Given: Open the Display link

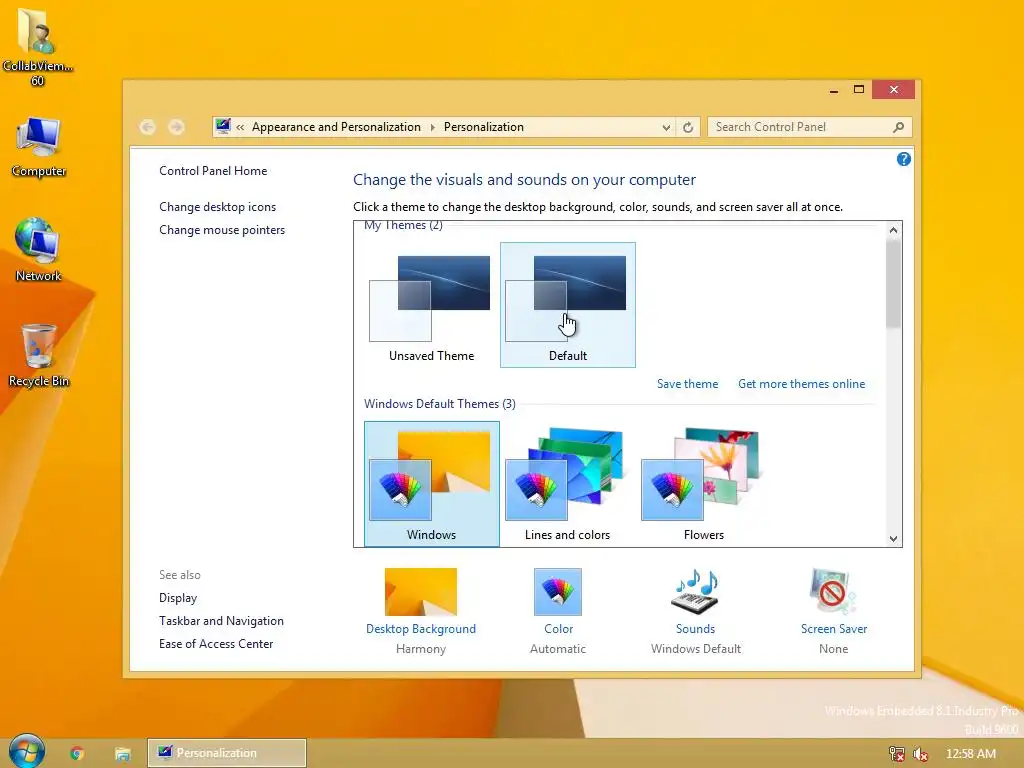Looking at the screenshot, I should 178,598.
